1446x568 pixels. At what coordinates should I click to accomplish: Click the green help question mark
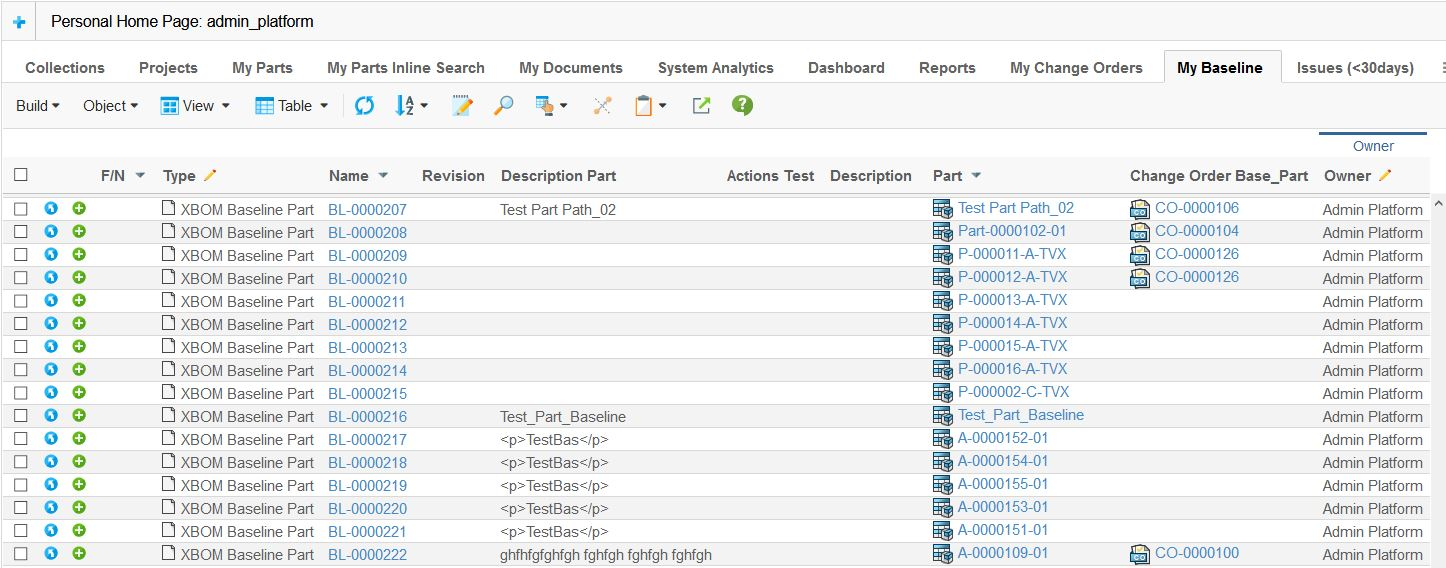point(742,105)
